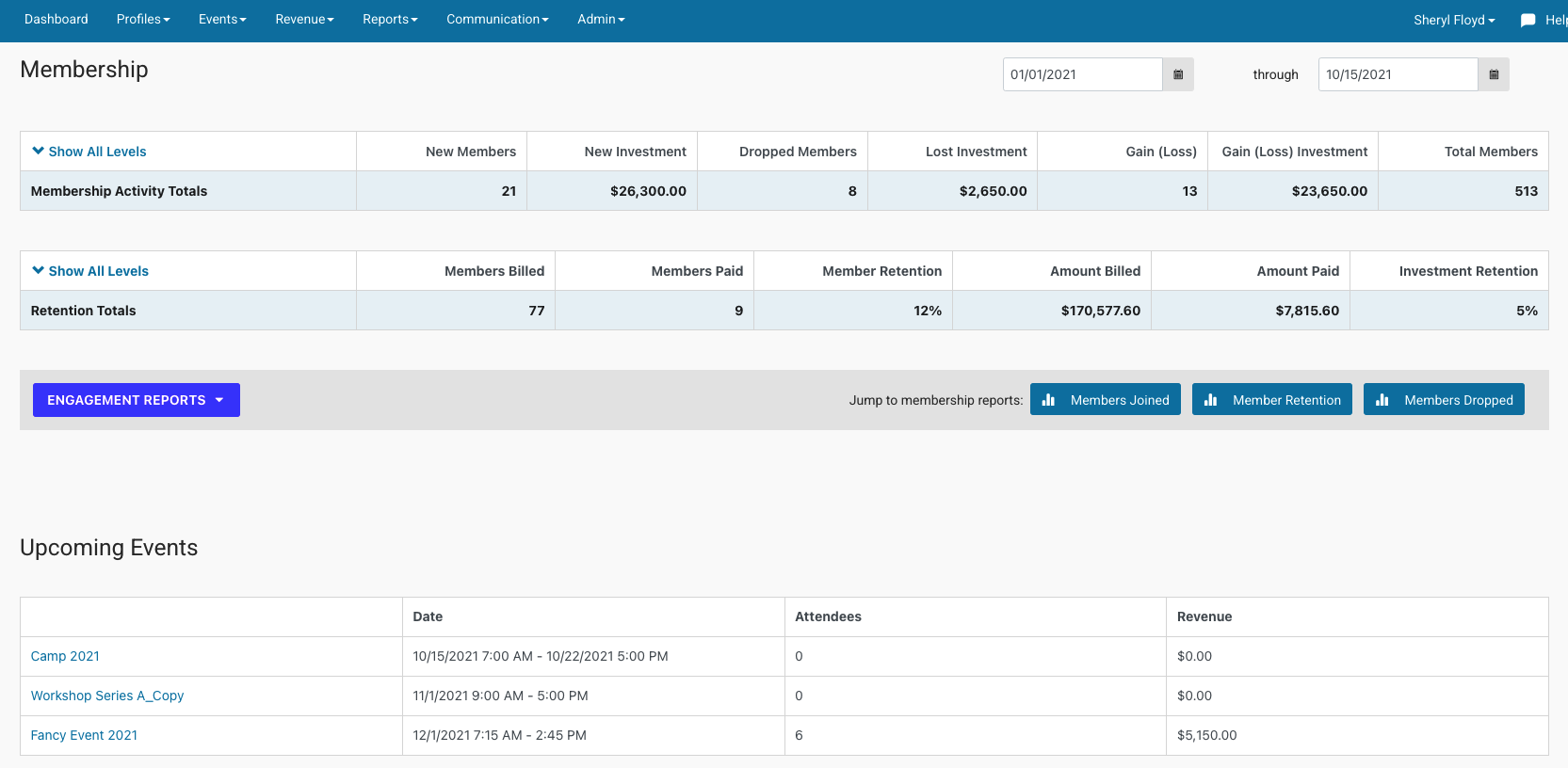Viewport: 1568px width, 768px height.
Task: Click the chat bubble help icon
Action: (x=1528, y=20)
